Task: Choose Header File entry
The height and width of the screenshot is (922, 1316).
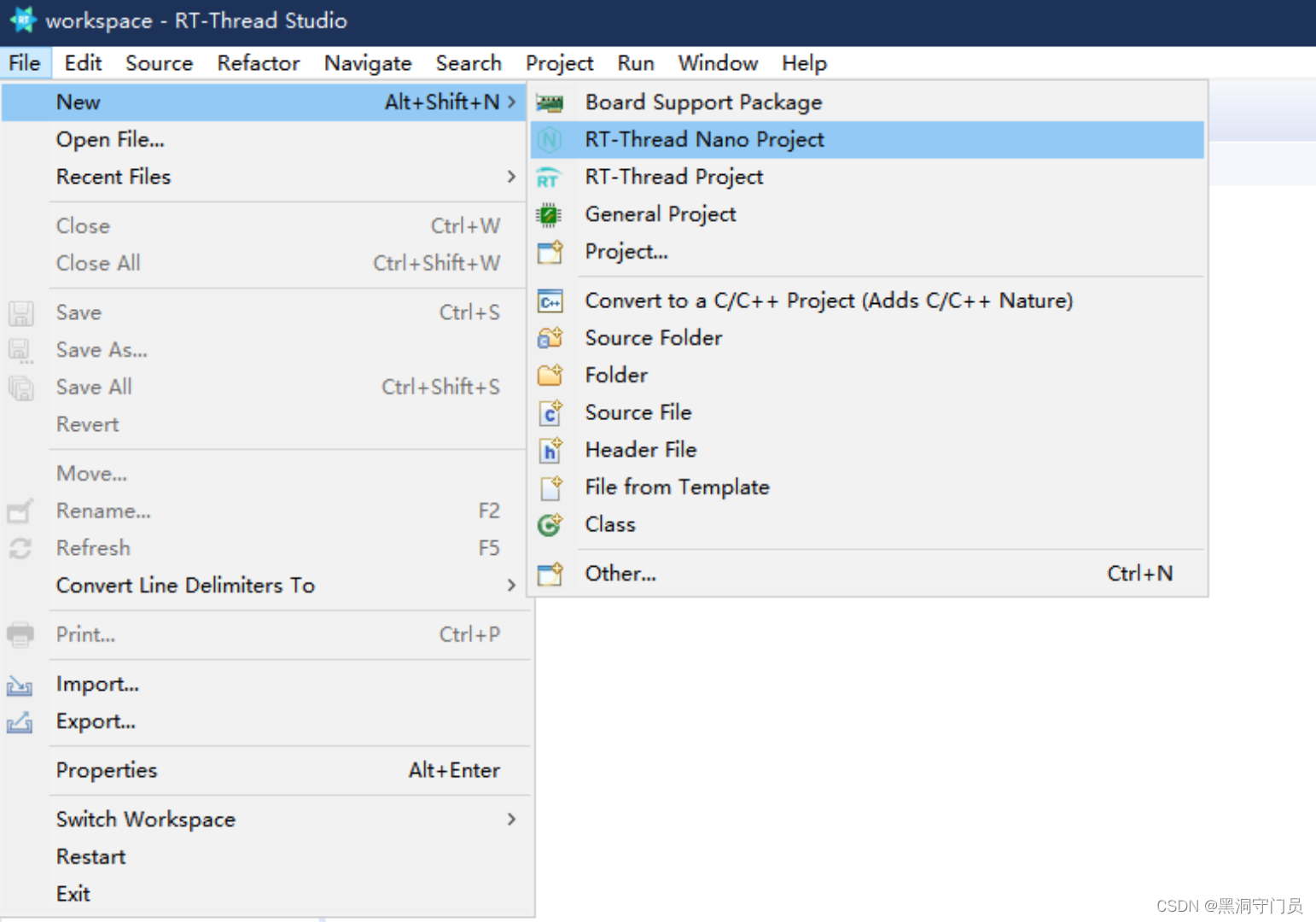Action: pos(867,450)
